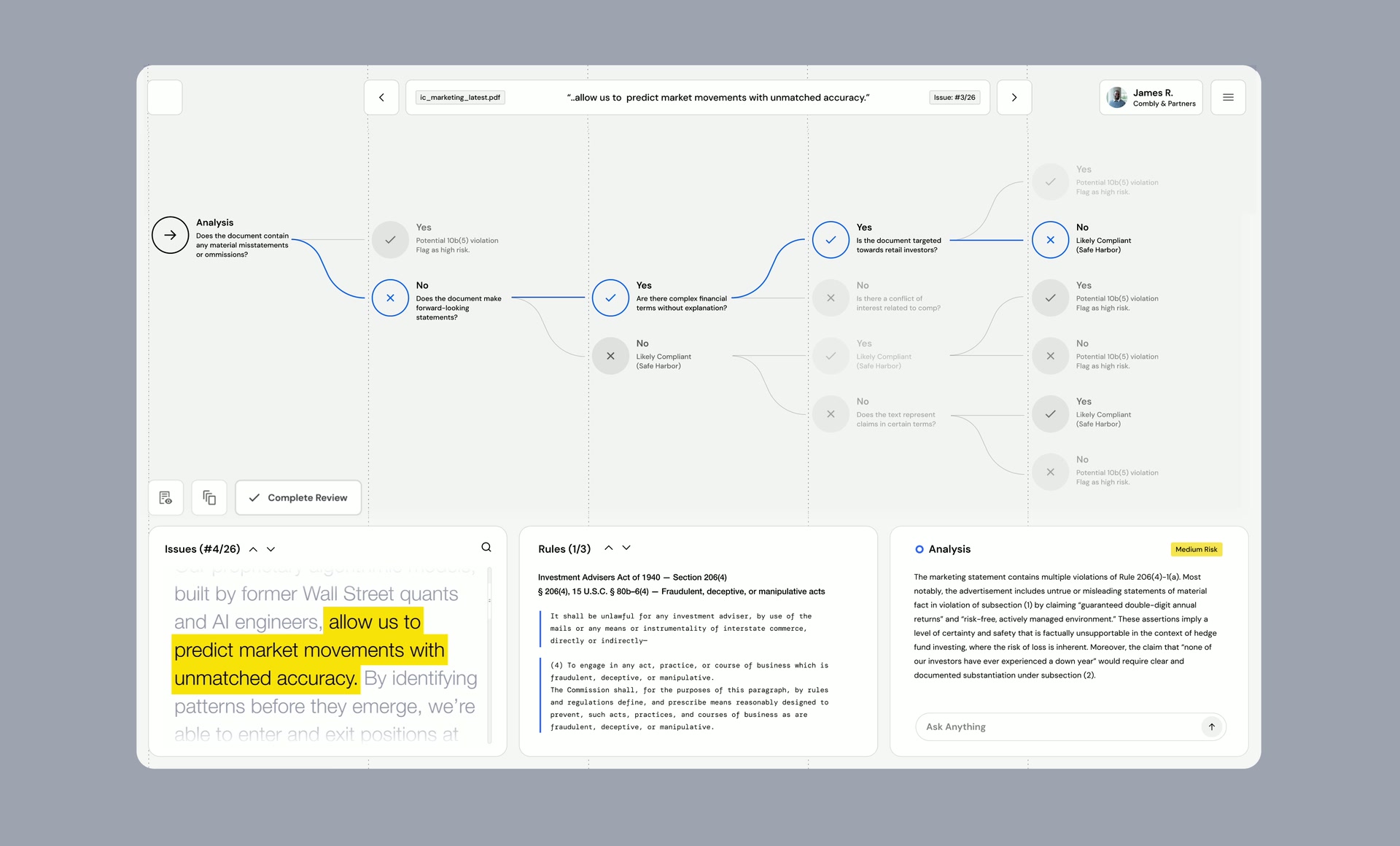Select the No node for conflict of interest
Image resolution: width=1400 pixels, height=846 pixels.
(x=831, y=298)
